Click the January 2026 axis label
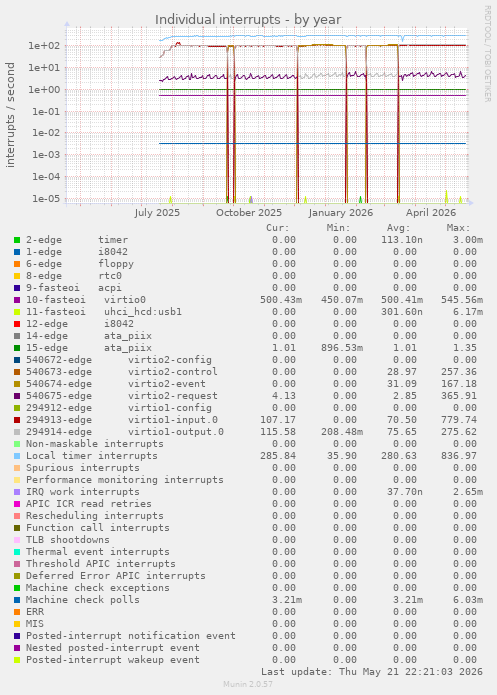 click(340, 213)
